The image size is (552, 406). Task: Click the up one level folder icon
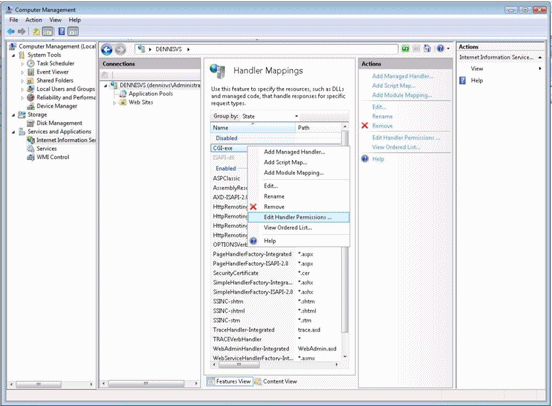pos(36,32)
